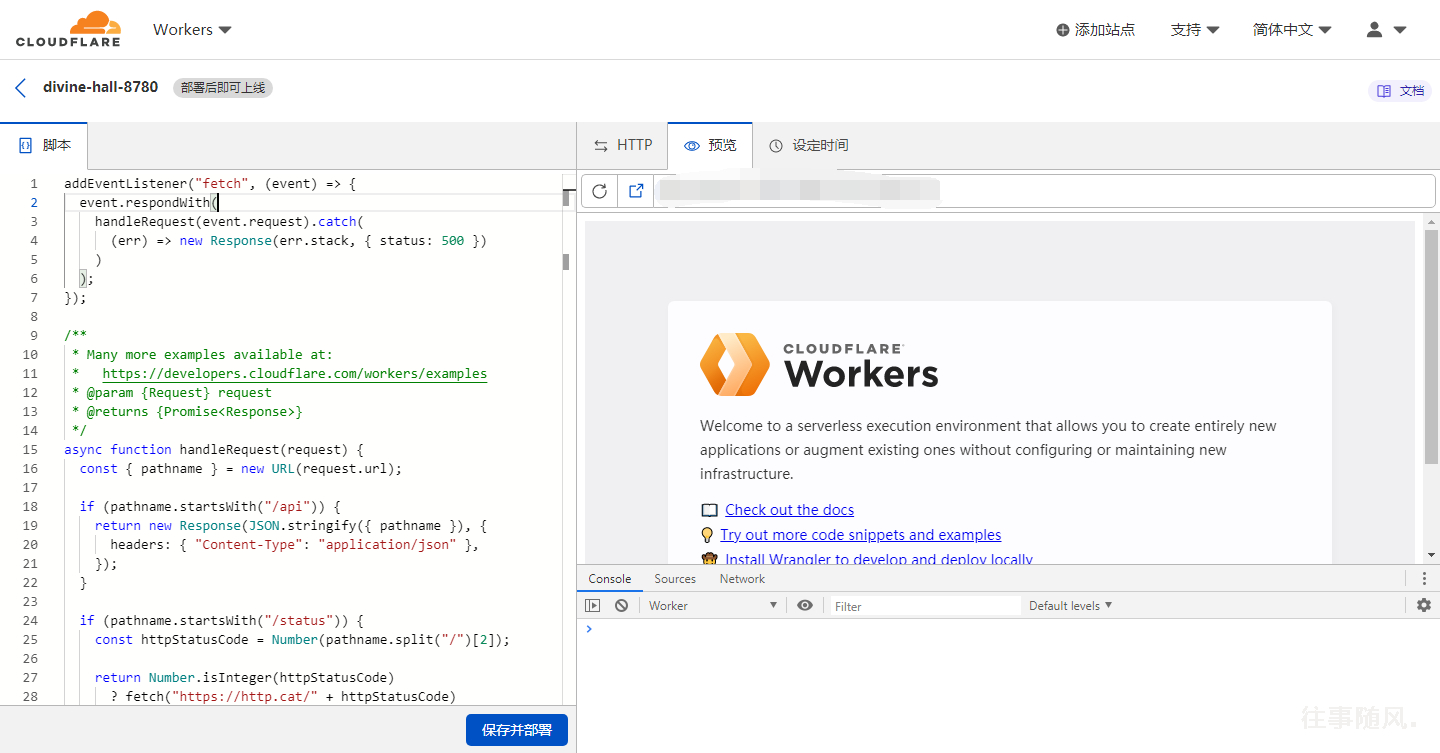Click the console prompt input line
This screenshot has height=753, width=1440.
click(1008, 629)
